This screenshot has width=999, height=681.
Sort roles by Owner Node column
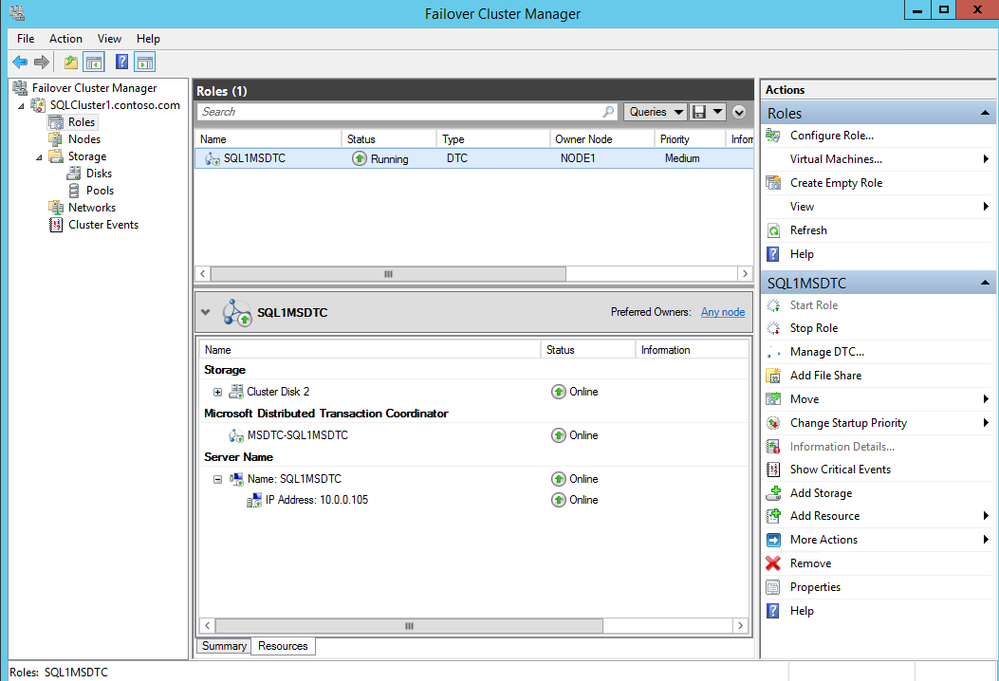[x=601, y=139]
